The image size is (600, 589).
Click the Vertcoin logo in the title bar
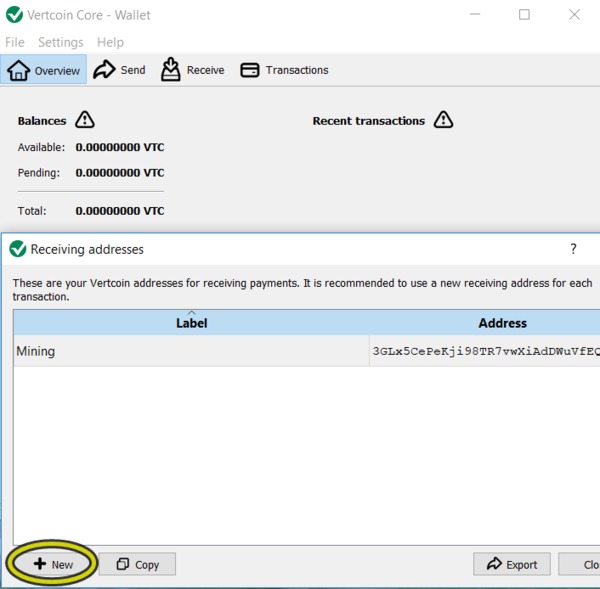tap(14, 15)
